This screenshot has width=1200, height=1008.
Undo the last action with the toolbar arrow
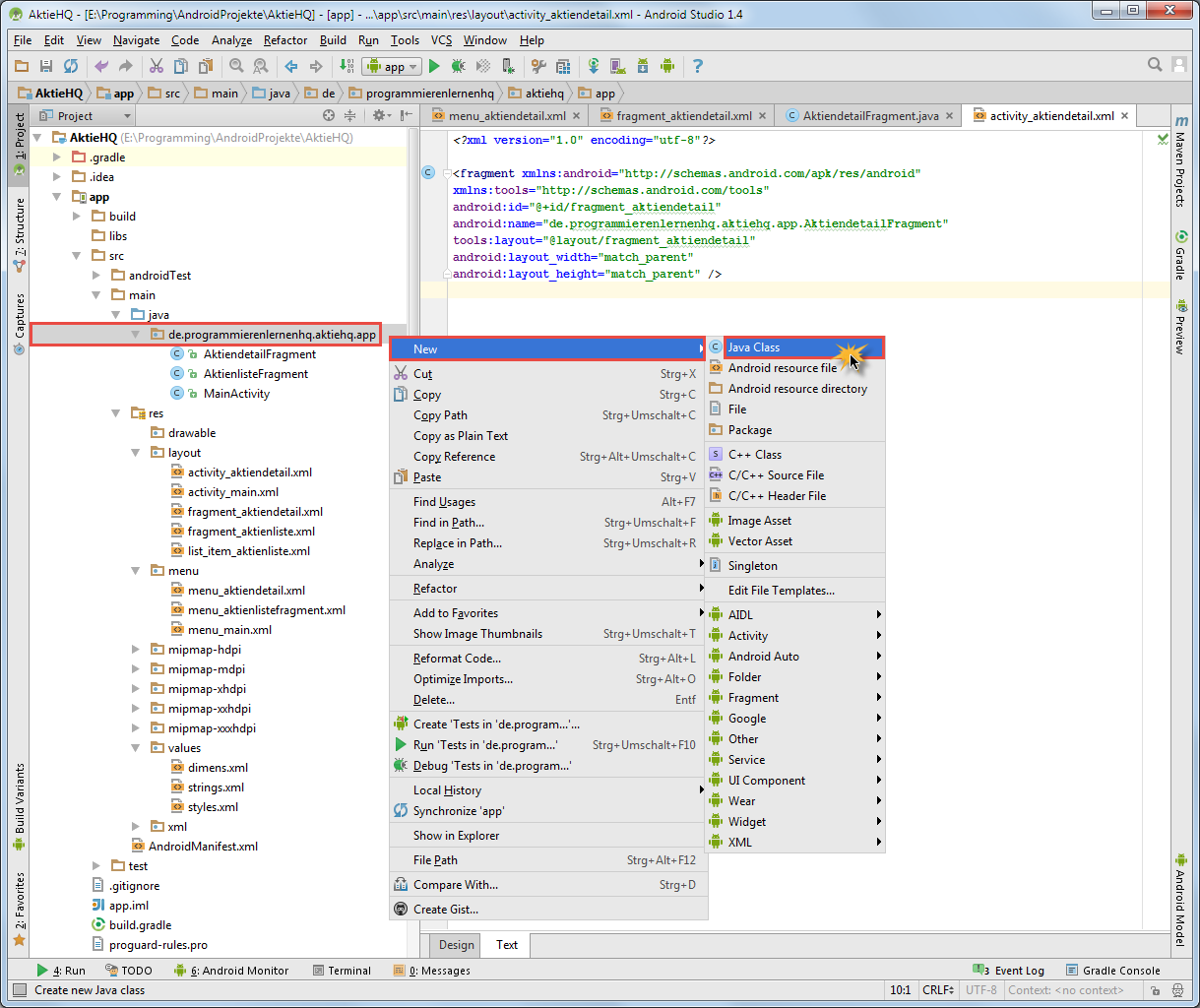coord(100,66)
